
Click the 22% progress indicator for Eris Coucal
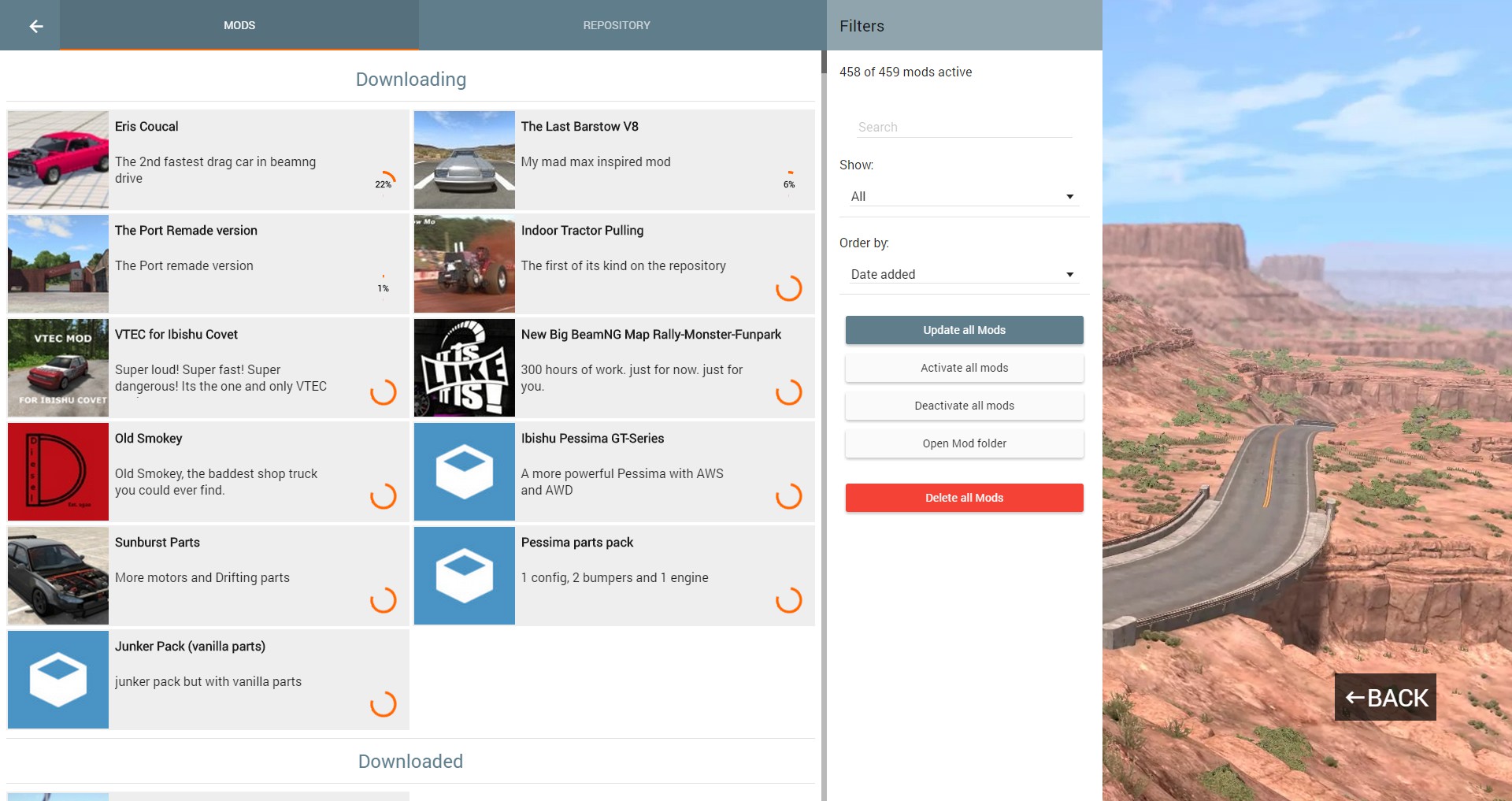coord(384,183)
